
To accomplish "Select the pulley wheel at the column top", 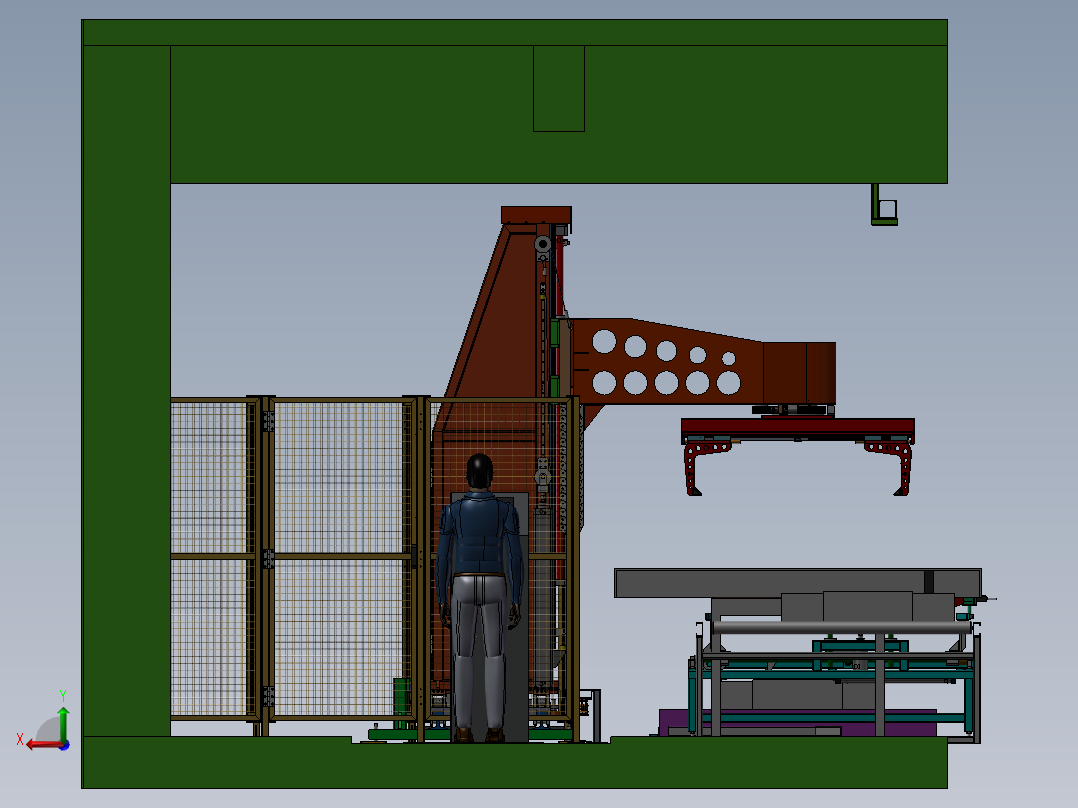I will click(x=542, y=244).
